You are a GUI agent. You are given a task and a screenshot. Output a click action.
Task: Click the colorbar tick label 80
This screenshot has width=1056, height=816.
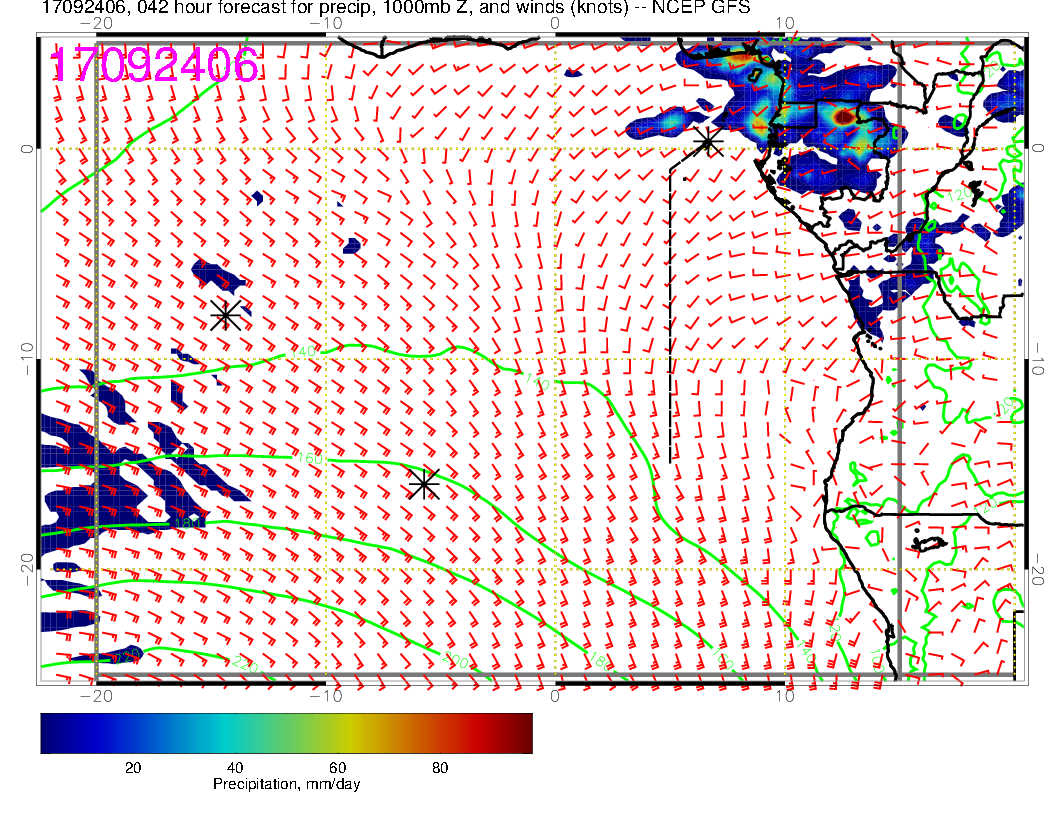(440, 768)
